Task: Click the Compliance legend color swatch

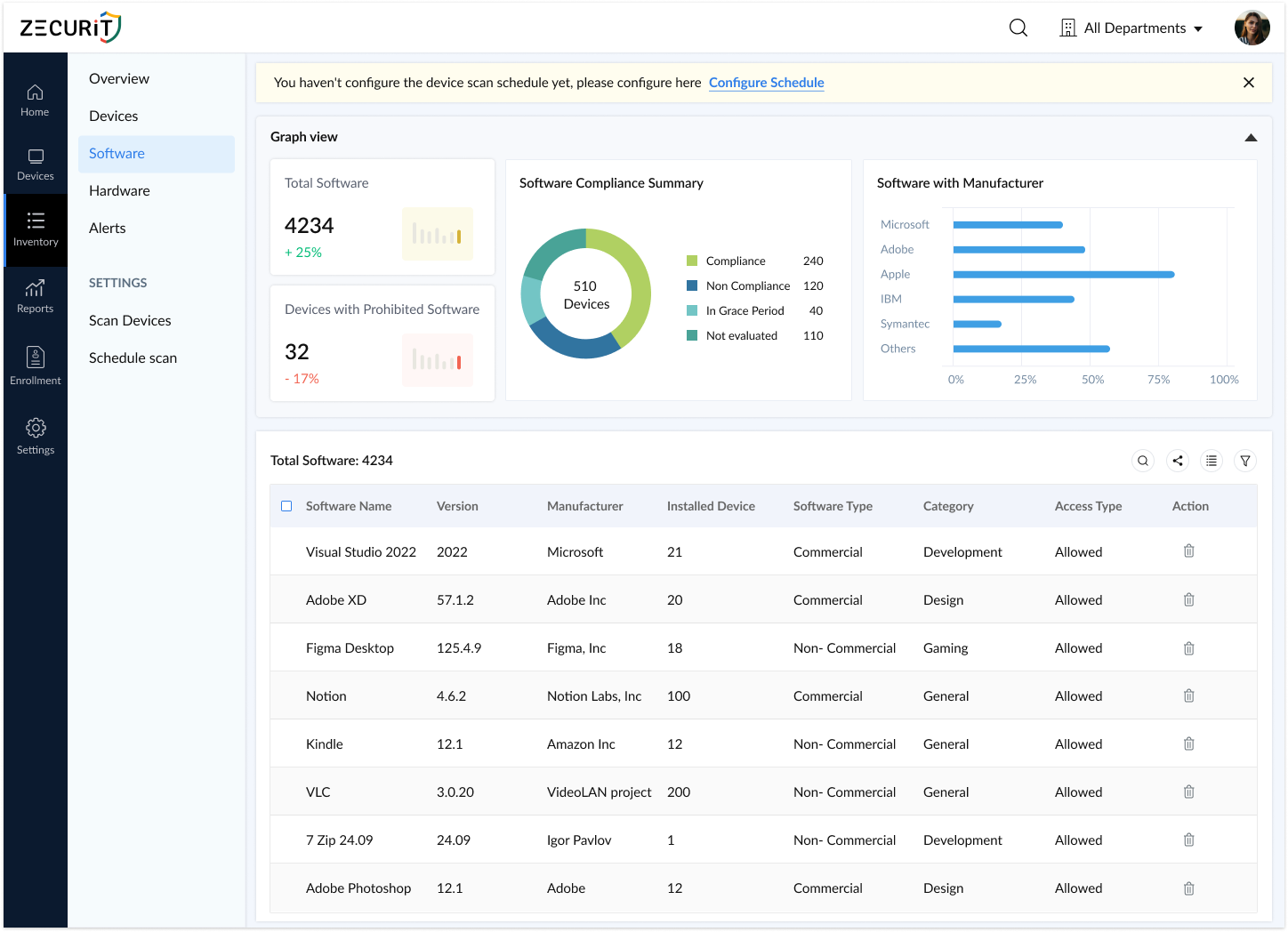Action: (x=692, y=261)
